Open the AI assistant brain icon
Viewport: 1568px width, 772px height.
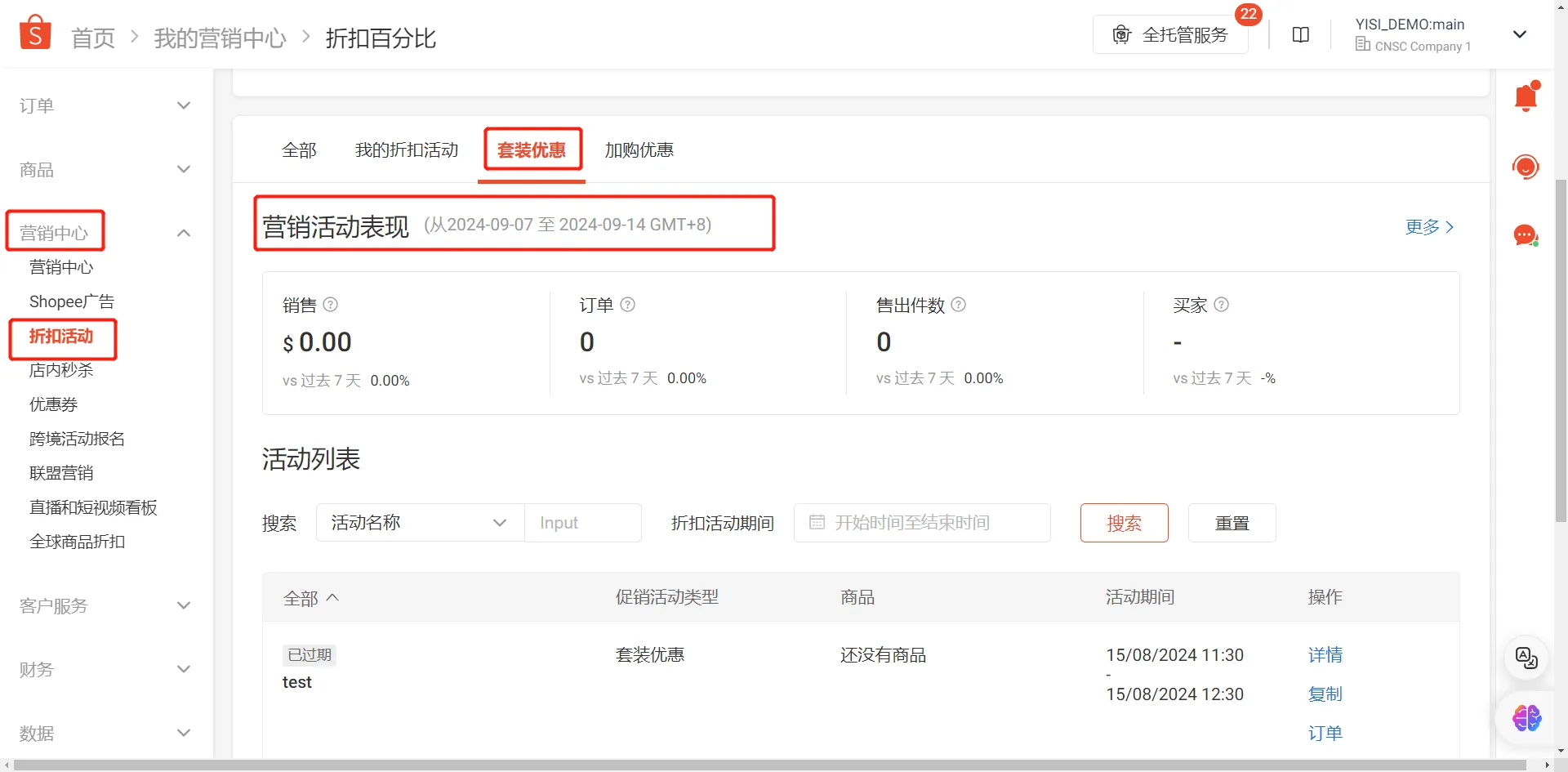[x=1526, y=718]
